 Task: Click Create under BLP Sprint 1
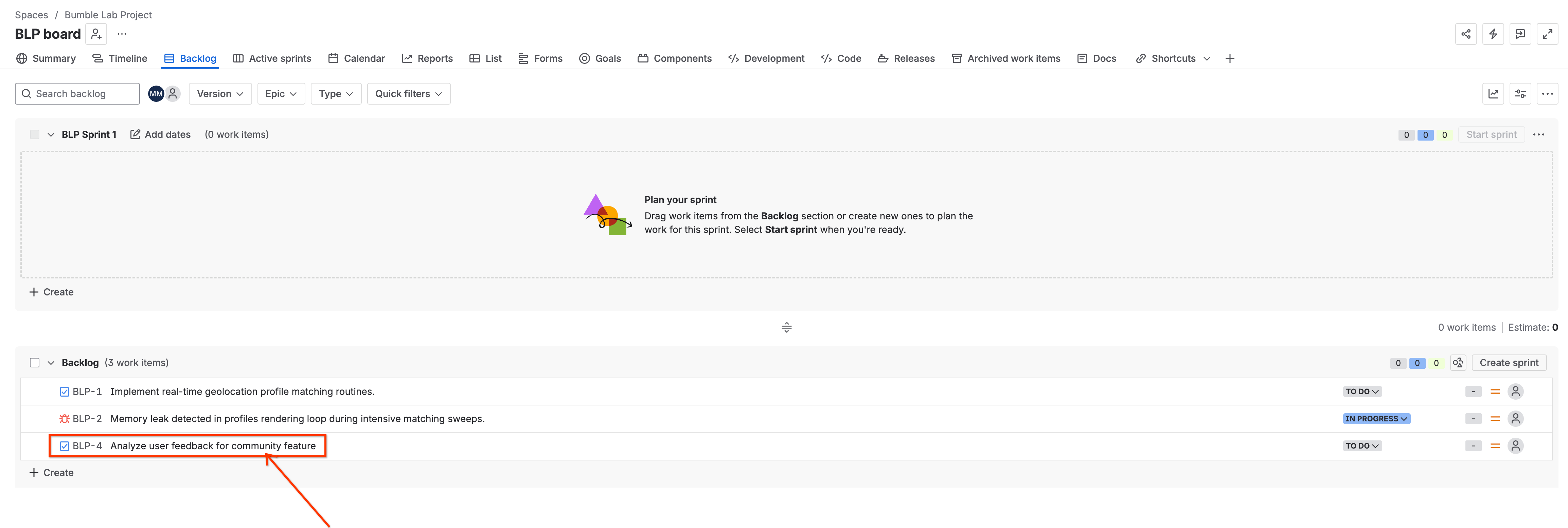click(52, 292)
